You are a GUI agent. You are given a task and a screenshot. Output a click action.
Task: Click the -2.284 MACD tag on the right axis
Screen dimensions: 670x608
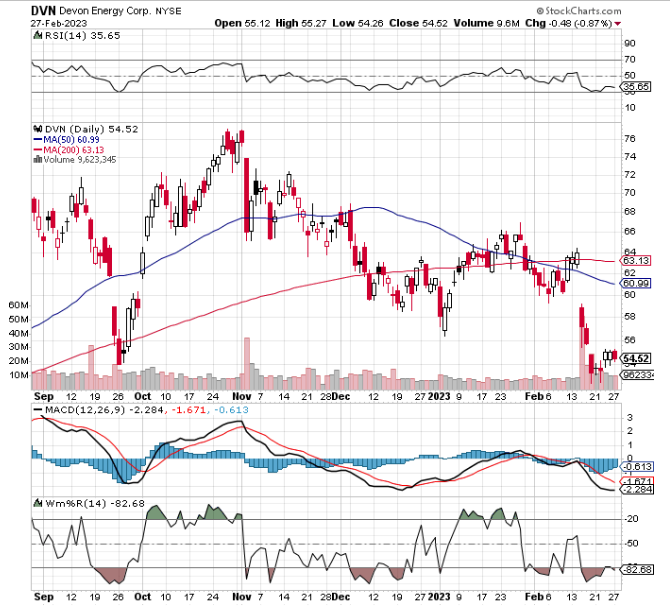[x=637, y=490]
